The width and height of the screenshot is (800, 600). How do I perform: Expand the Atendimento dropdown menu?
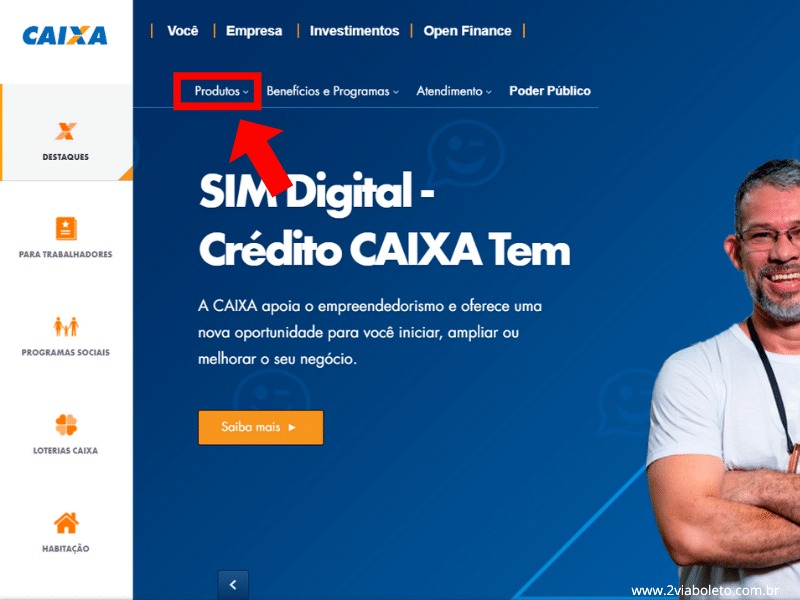pyautogui.click(x=454, y=91)
